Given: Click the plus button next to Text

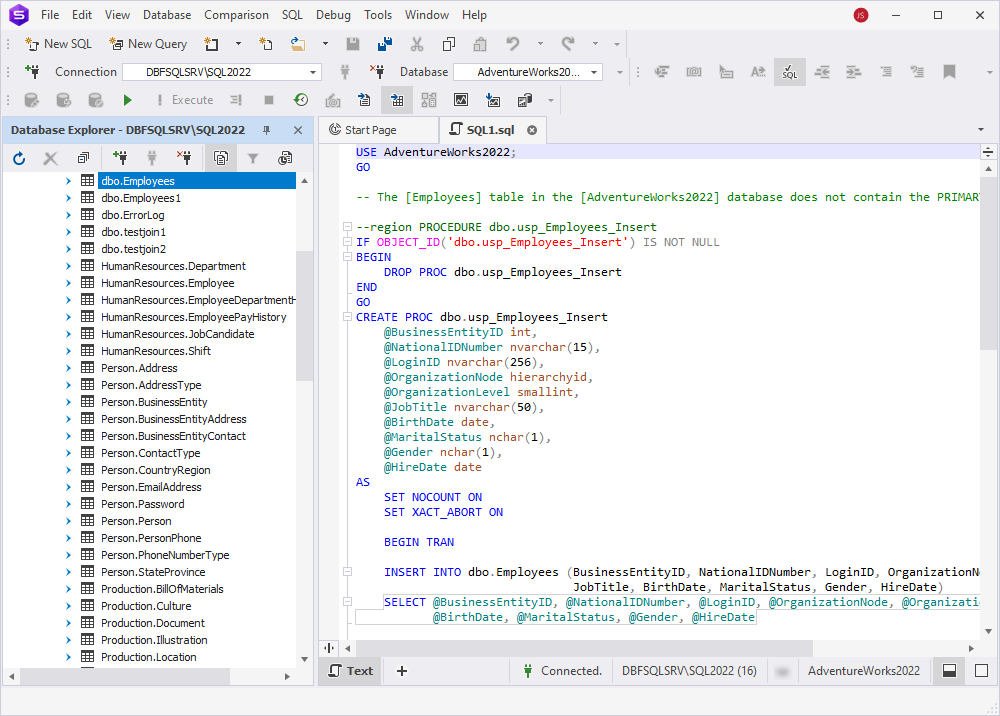Looking at the screenshot, I should [402, 671].
